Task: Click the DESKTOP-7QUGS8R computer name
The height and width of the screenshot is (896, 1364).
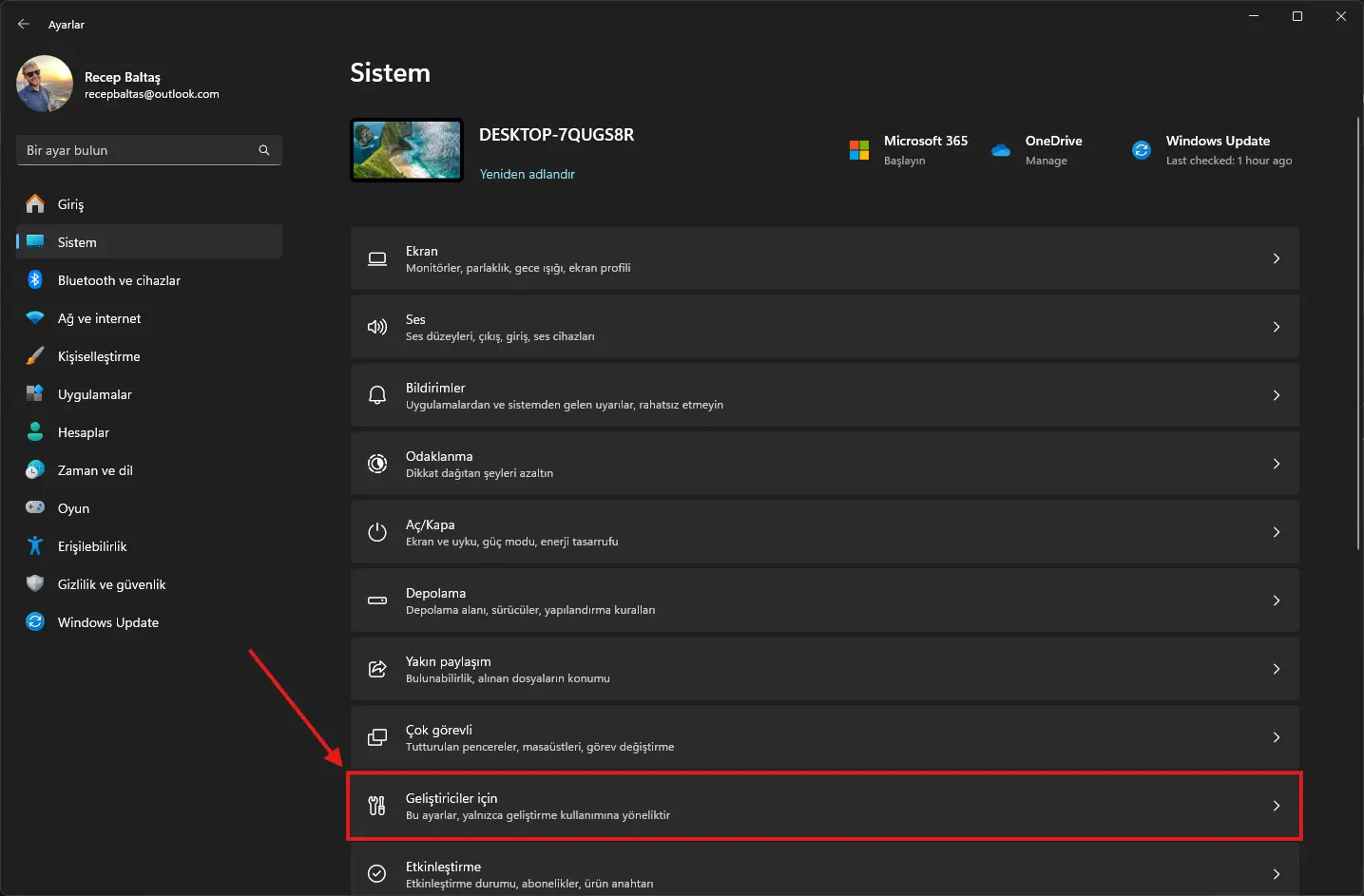Action: point(556,135)
